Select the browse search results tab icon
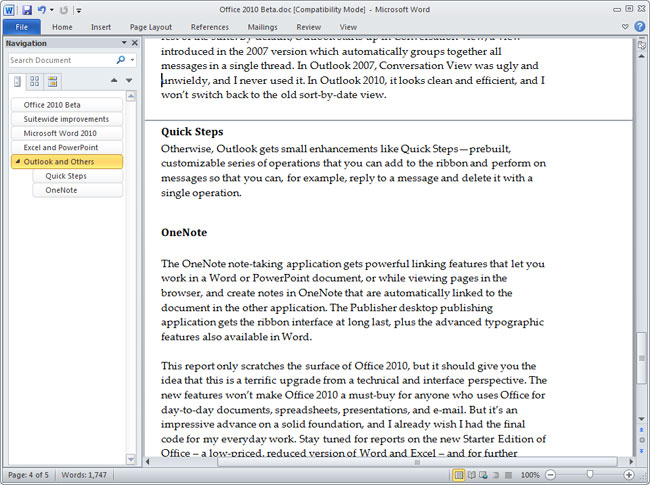Viewport: 650px width, 485px height. tap(53, 81)
